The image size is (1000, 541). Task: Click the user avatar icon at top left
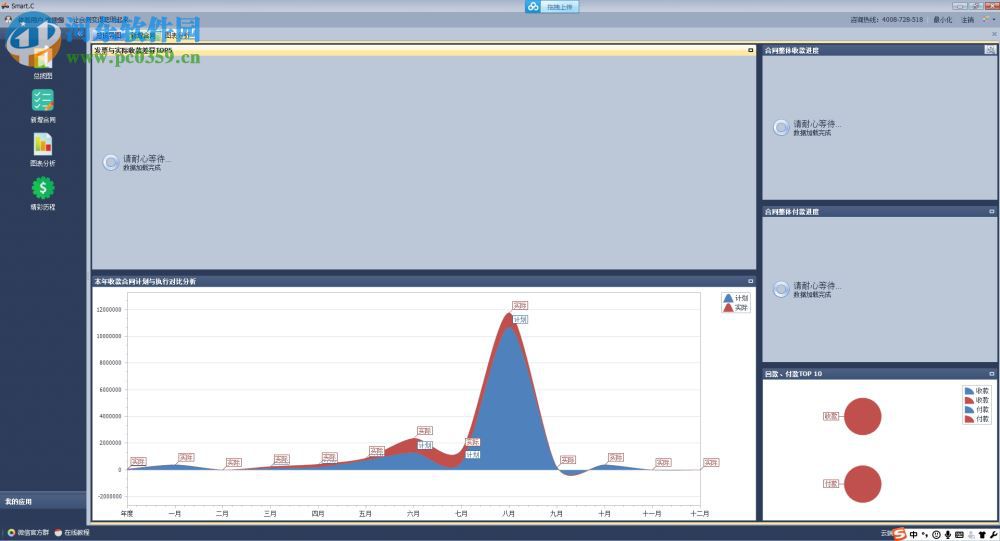pyautogui.click(x=8, y=20)
